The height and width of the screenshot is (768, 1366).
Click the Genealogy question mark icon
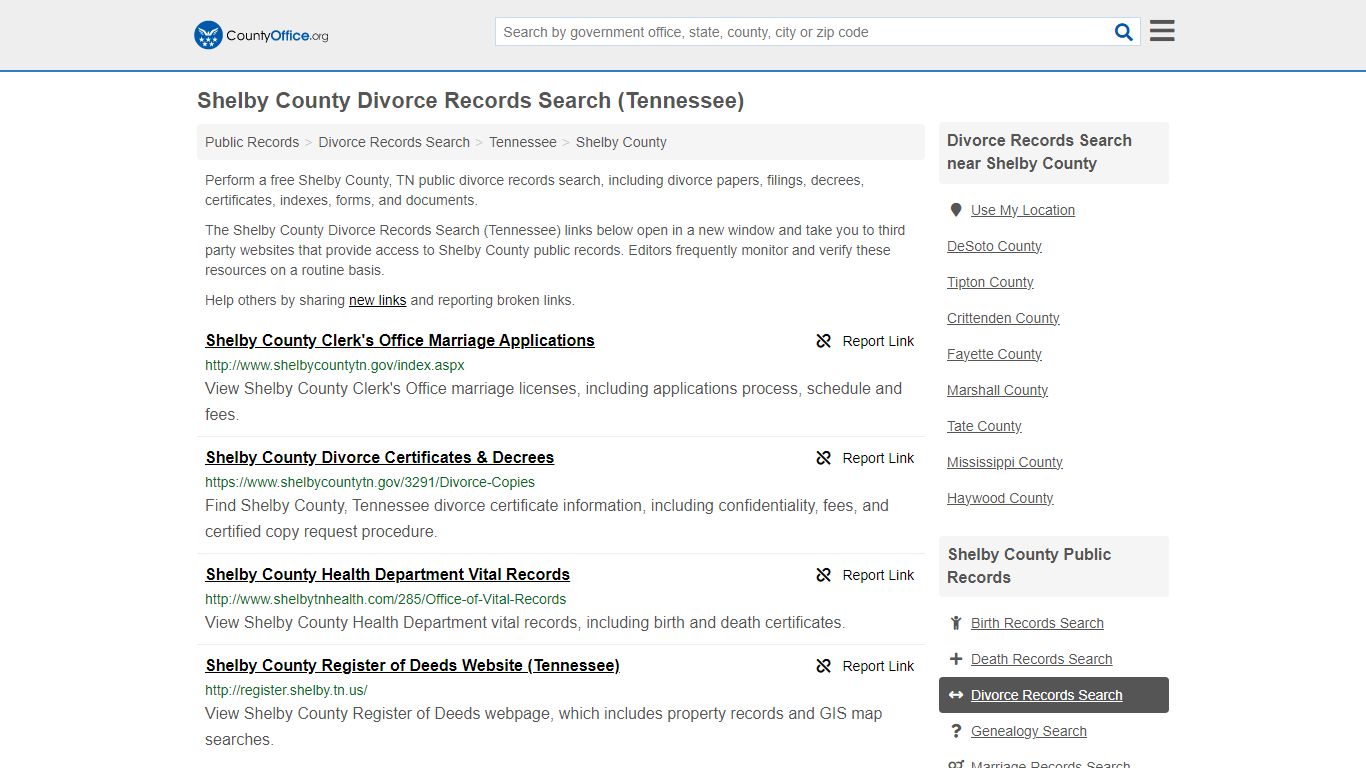(x=956, y=731)
